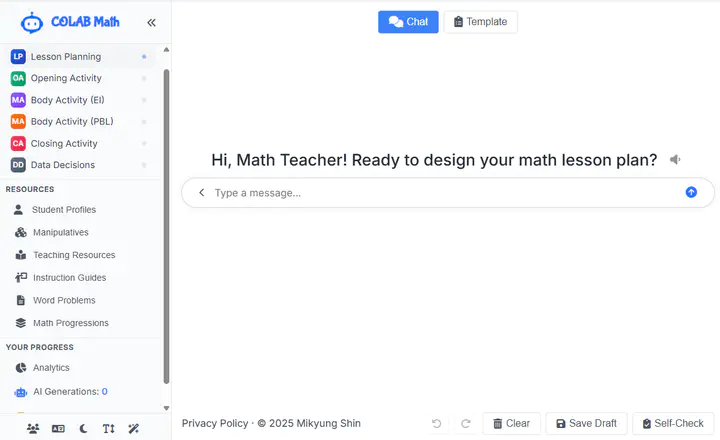Toggle dark mode with moon icon

(84, 429)
